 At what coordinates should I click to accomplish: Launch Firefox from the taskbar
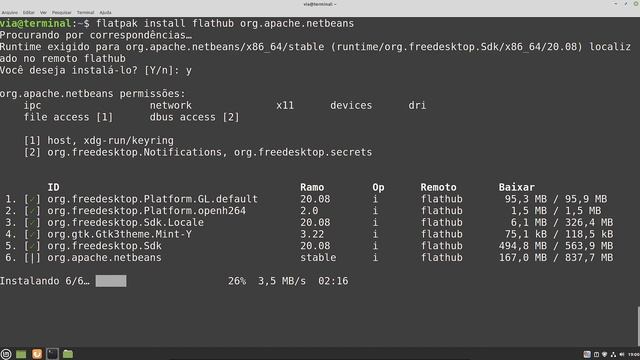coord(37,354)
